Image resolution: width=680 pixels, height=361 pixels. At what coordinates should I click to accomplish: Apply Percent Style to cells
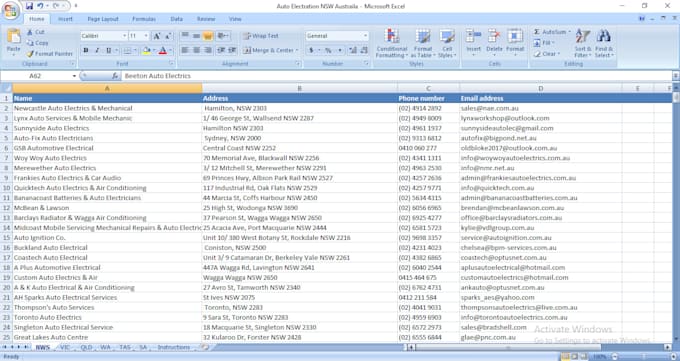pos(328,50)
